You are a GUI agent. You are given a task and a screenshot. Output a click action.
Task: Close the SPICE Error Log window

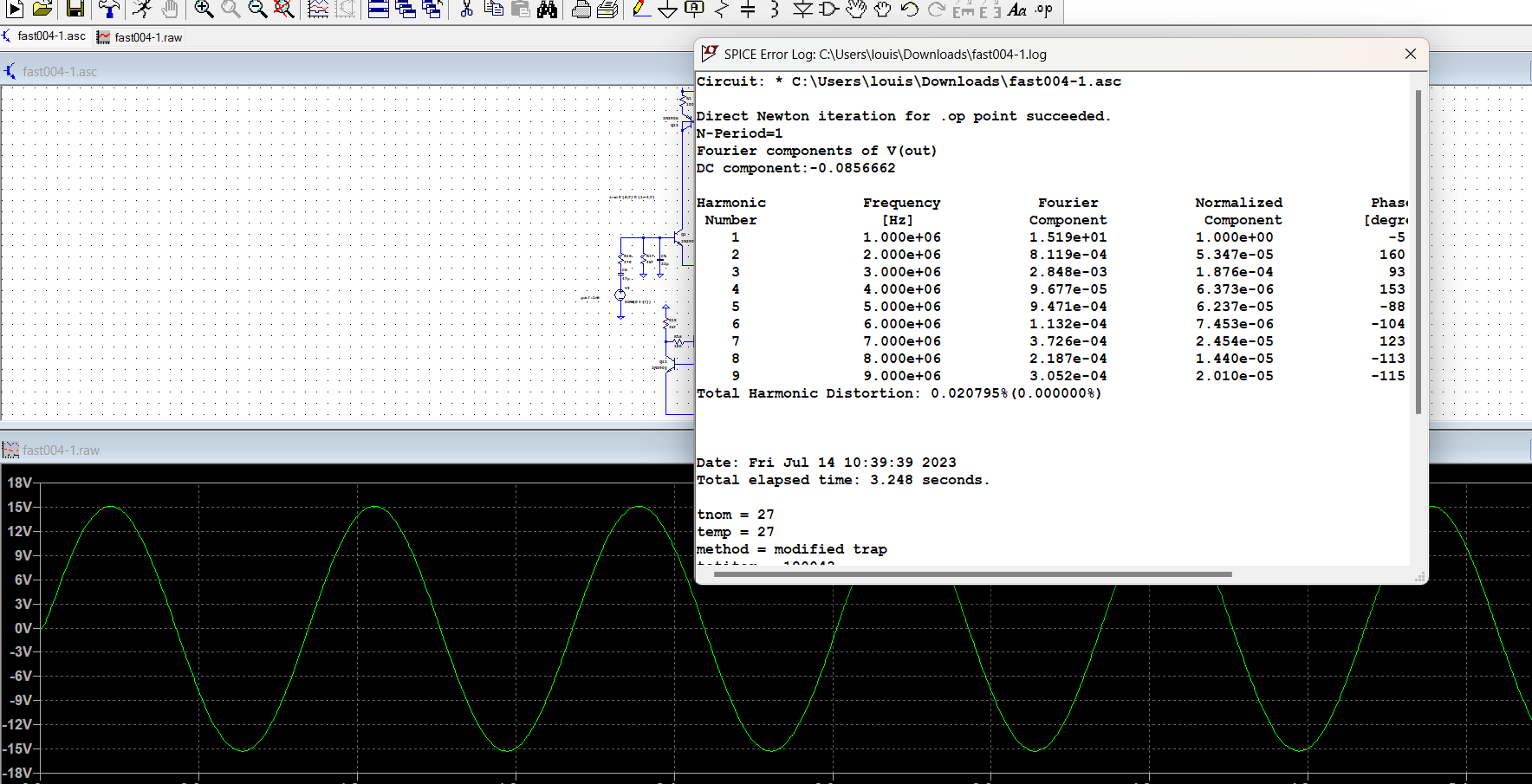[1411, 54]
